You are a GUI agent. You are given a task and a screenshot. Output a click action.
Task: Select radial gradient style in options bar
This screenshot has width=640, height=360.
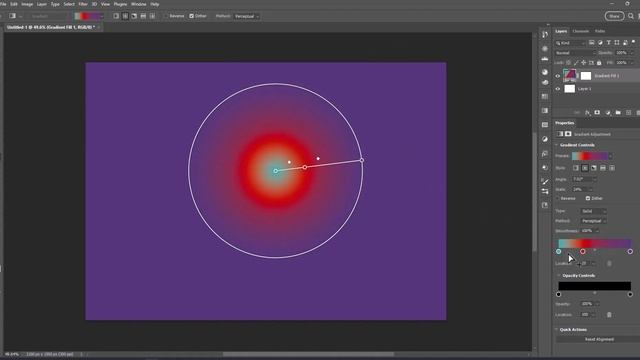tap(125, 16)
